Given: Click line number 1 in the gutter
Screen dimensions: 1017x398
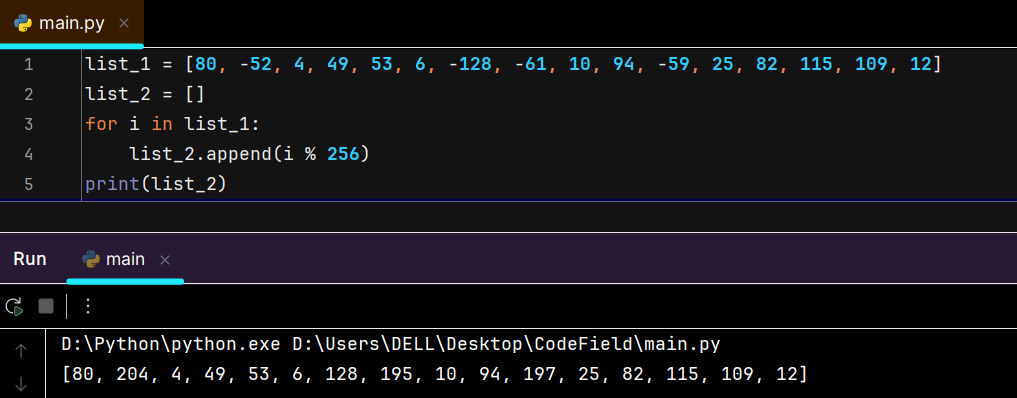Looking at the screenshot, I should [x=28, y=65].
